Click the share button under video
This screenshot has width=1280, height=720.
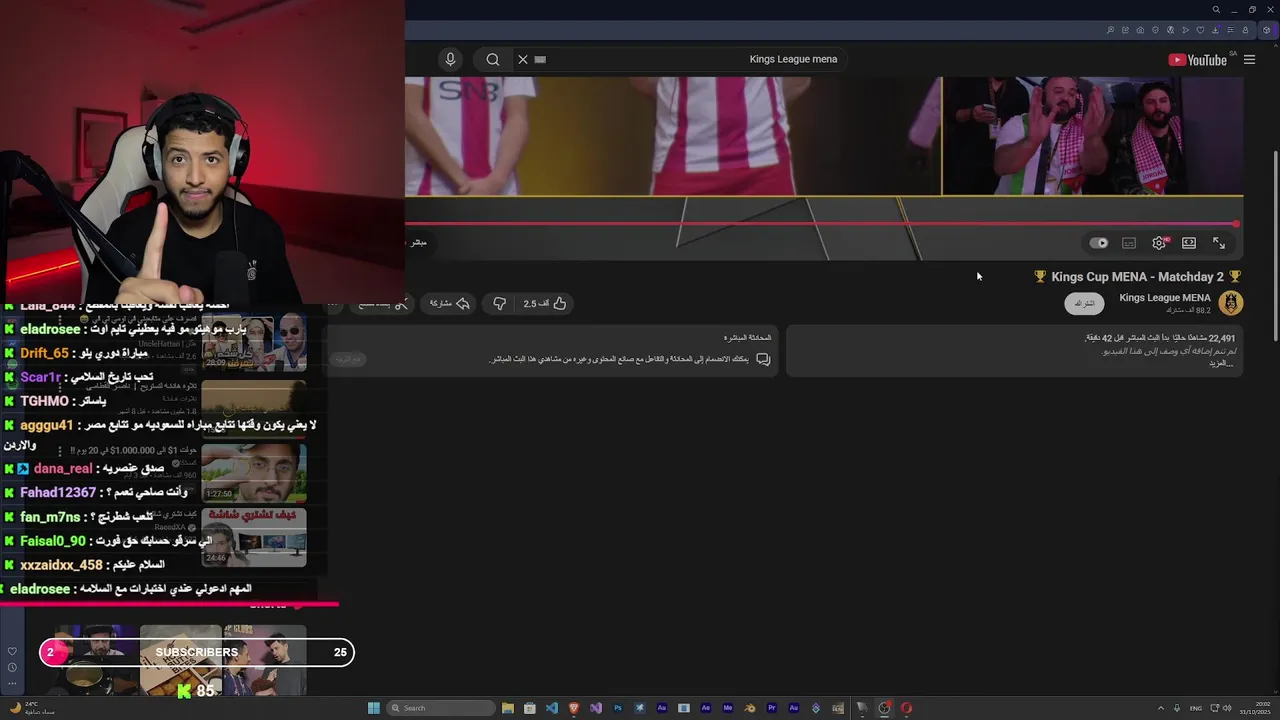[x=450, y=303]
